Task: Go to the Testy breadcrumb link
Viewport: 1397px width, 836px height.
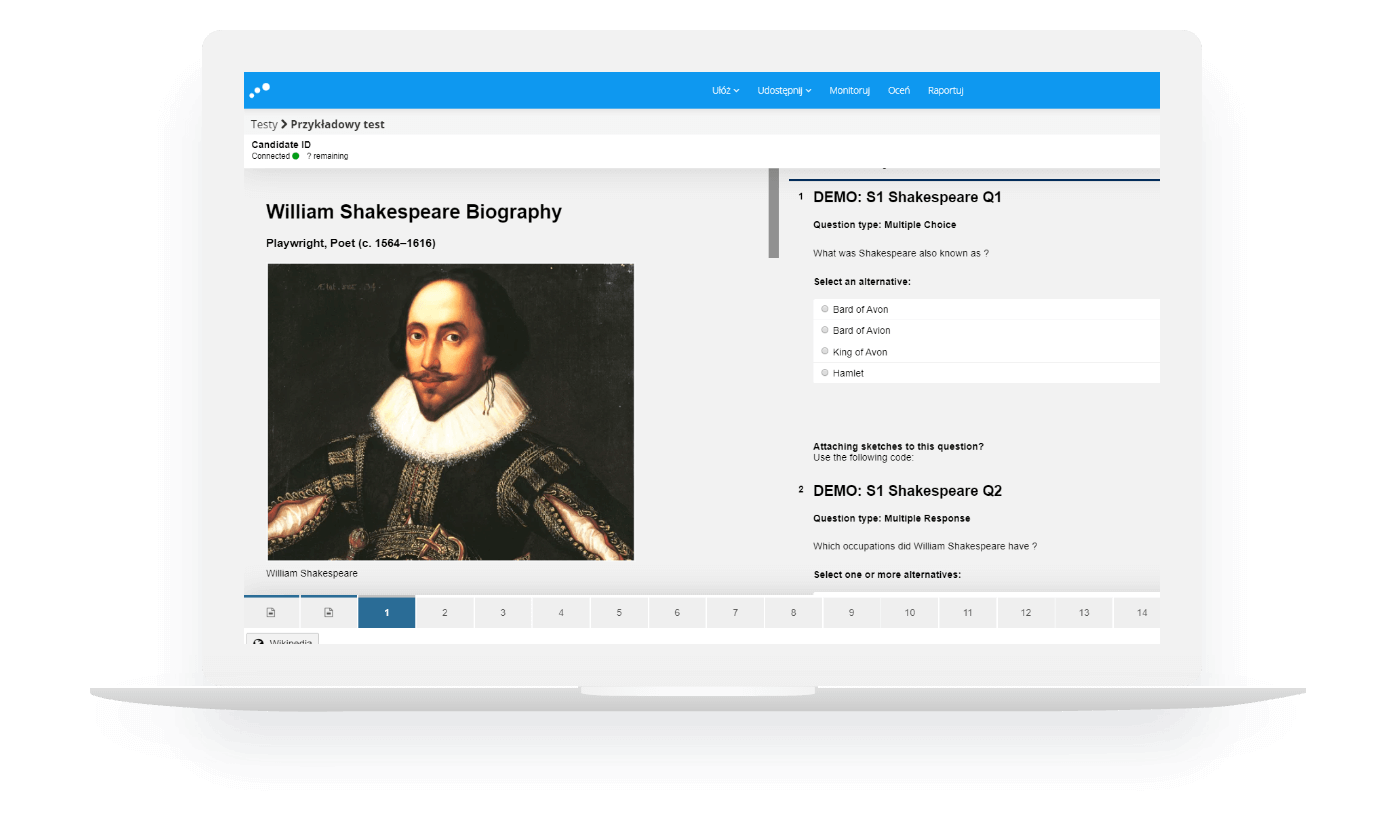Action: (x=264, y=124)
